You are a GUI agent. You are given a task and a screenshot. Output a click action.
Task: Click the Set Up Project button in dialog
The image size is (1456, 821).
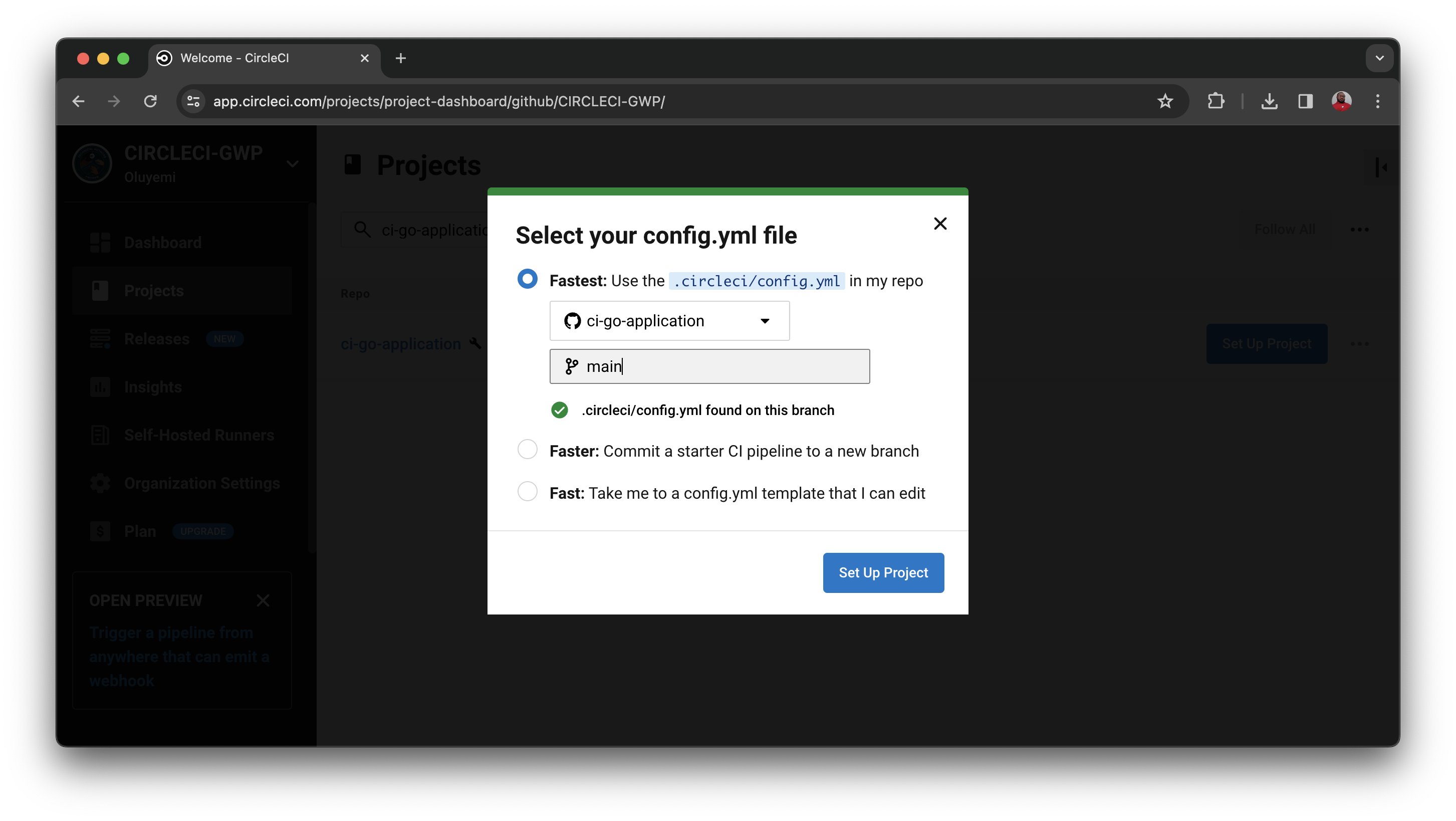[883, 572]
